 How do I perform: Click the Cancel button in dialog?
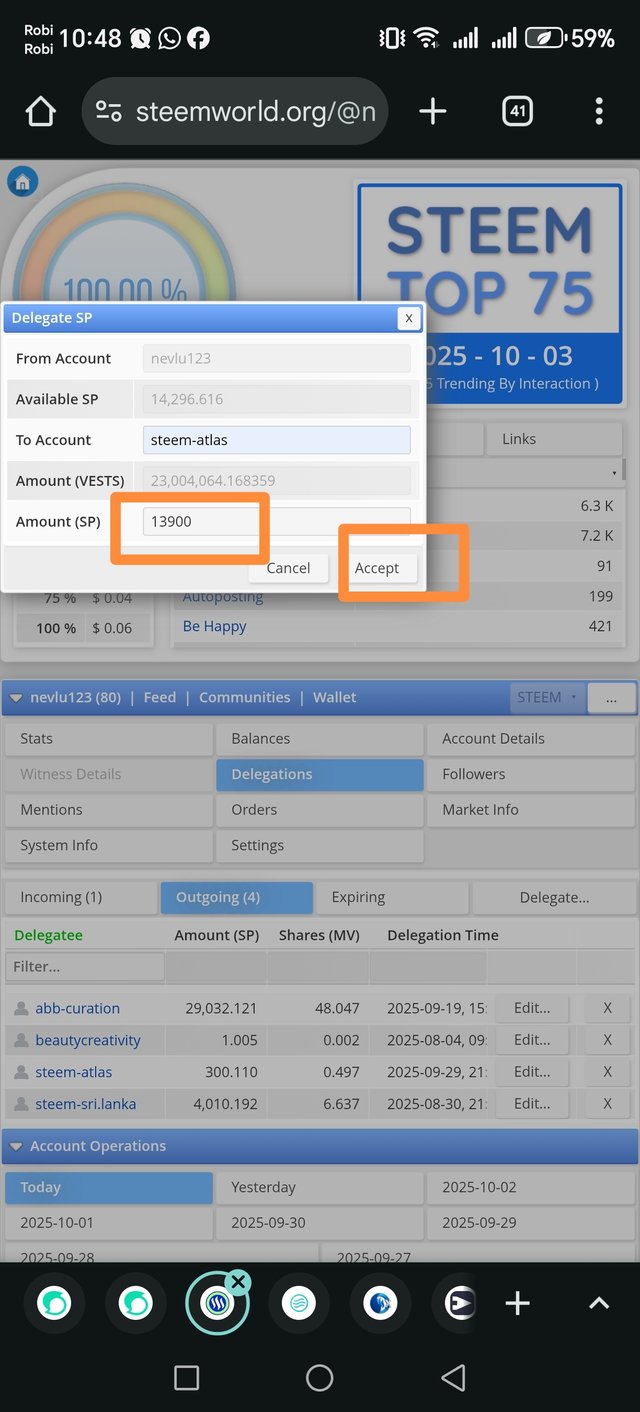coord(288,568)
